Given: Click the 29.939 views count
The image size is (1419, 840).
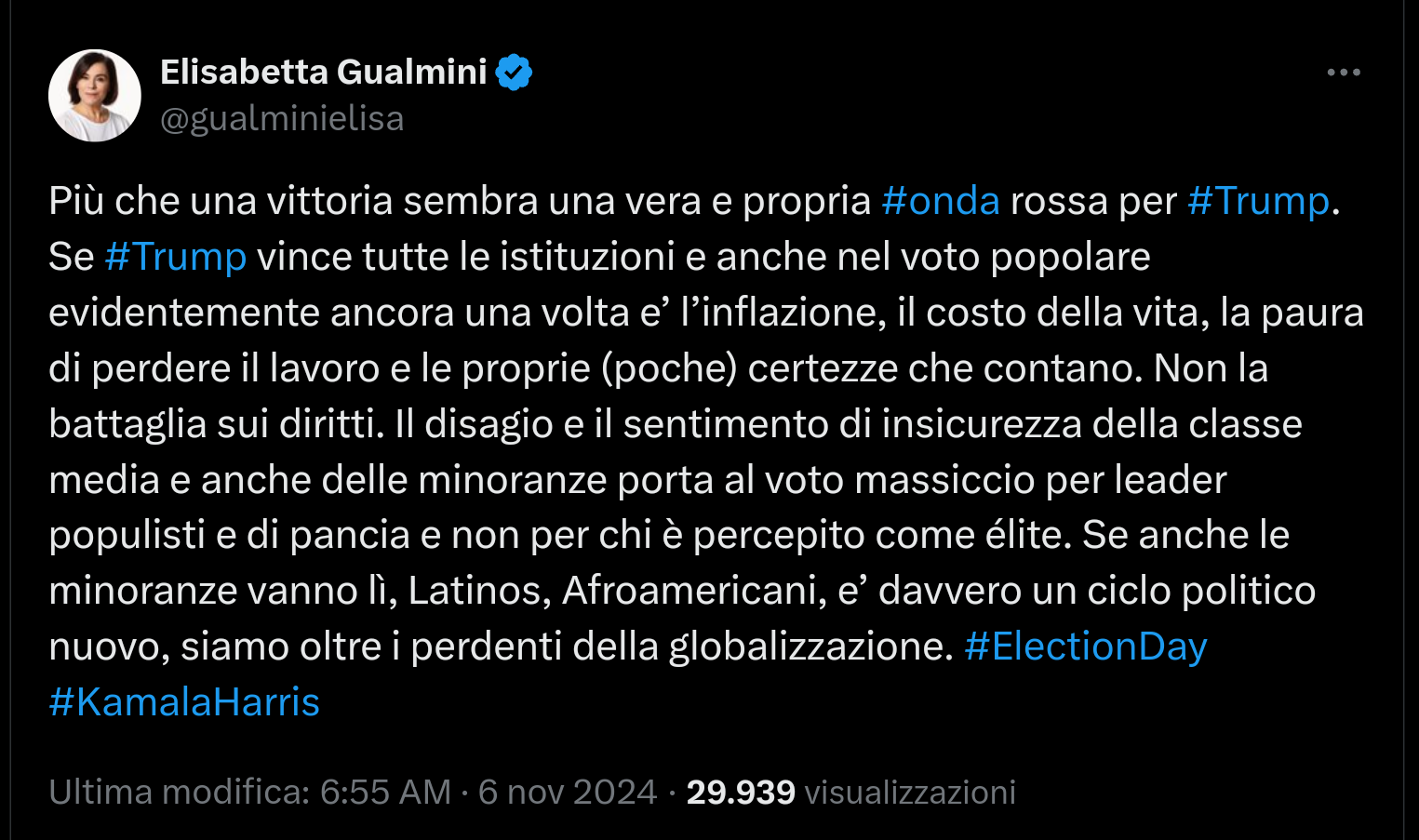Looking at the screenshot, I should 741,793.
